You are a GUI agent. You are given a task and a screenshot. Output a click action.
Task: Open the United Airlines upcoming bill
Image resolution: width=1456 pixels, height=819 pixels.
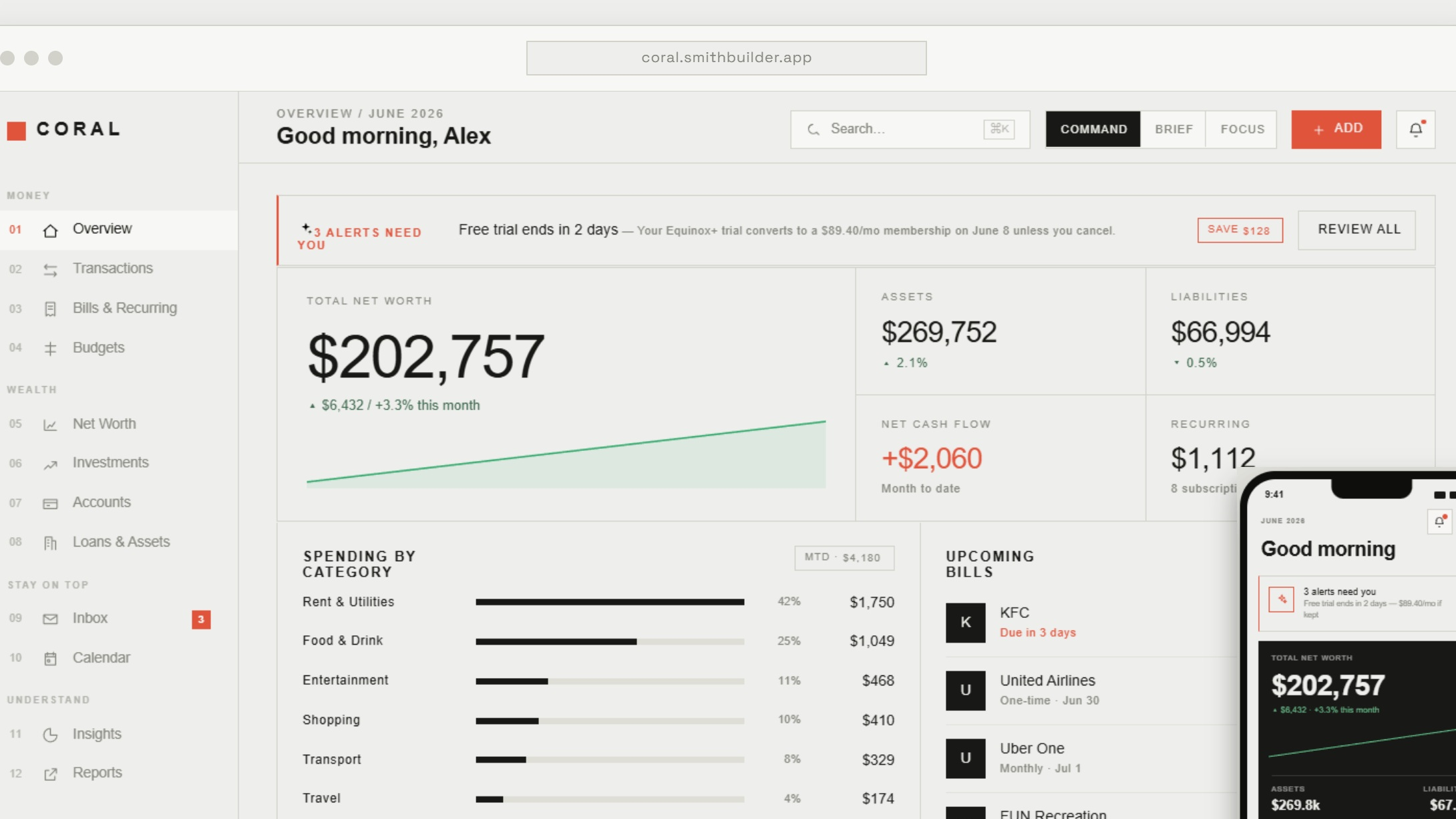click(1092, 690)
